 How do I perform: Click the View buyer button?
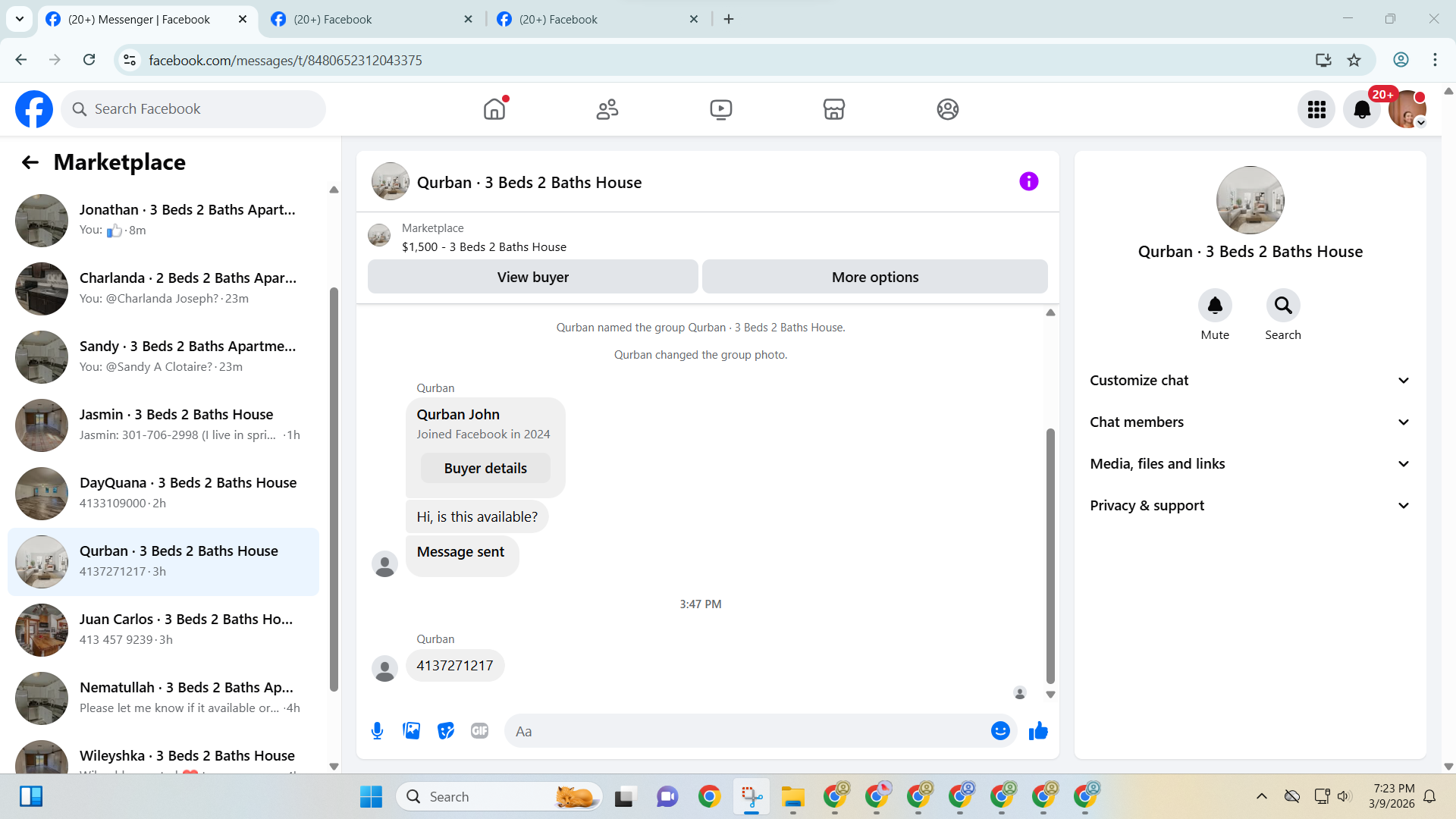[532, 277]
